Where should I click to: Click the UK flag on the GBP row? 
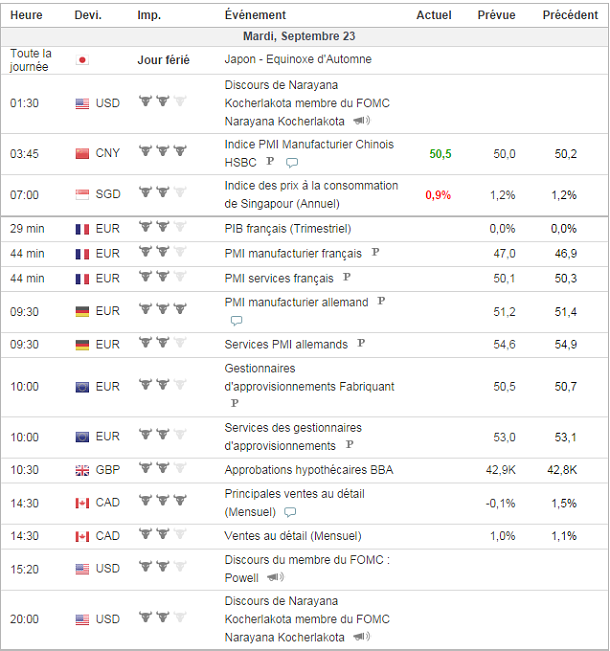[82, 470]
